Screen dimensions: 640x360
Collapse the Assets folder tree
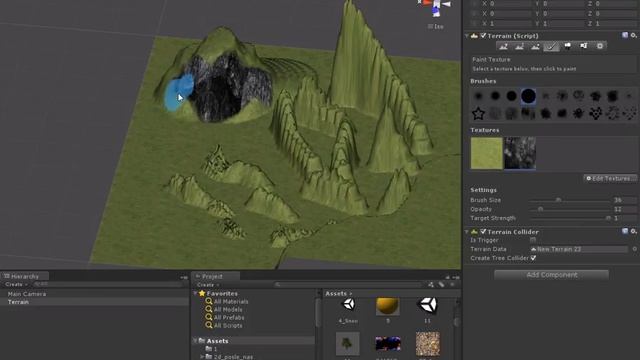[195, 341]
